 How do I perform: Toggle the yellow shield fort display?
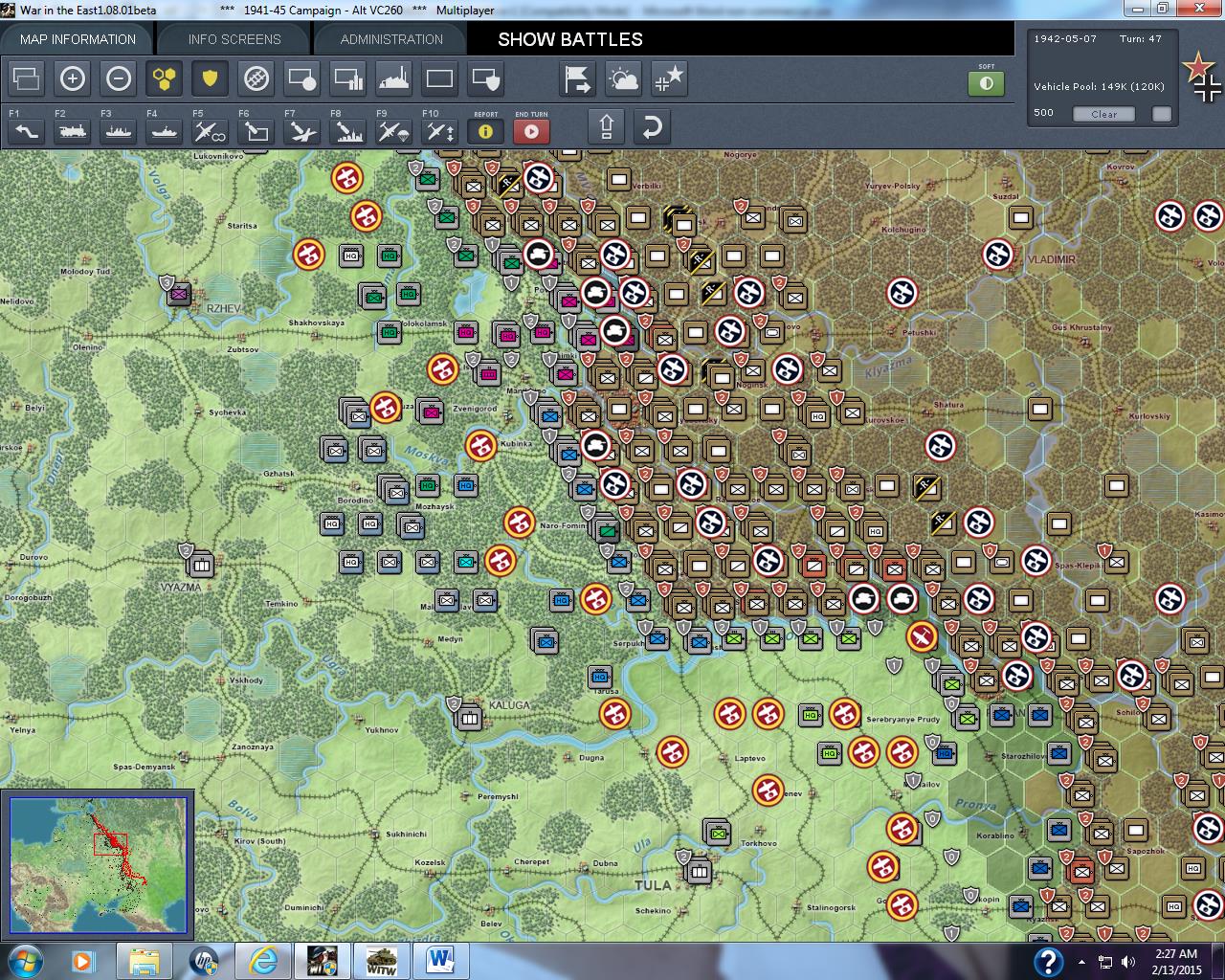tap(210, 78)
